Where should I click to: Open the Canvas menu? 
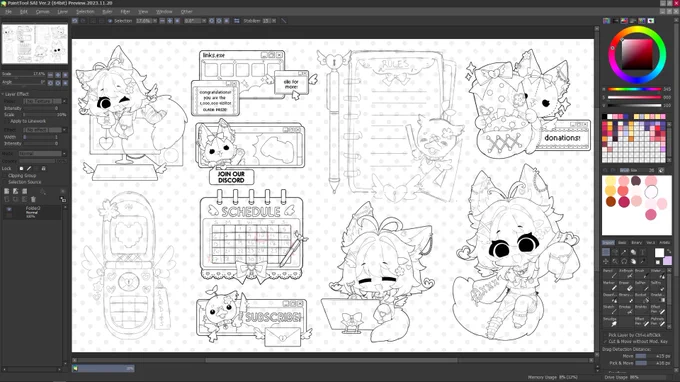[x=42, y=12]
